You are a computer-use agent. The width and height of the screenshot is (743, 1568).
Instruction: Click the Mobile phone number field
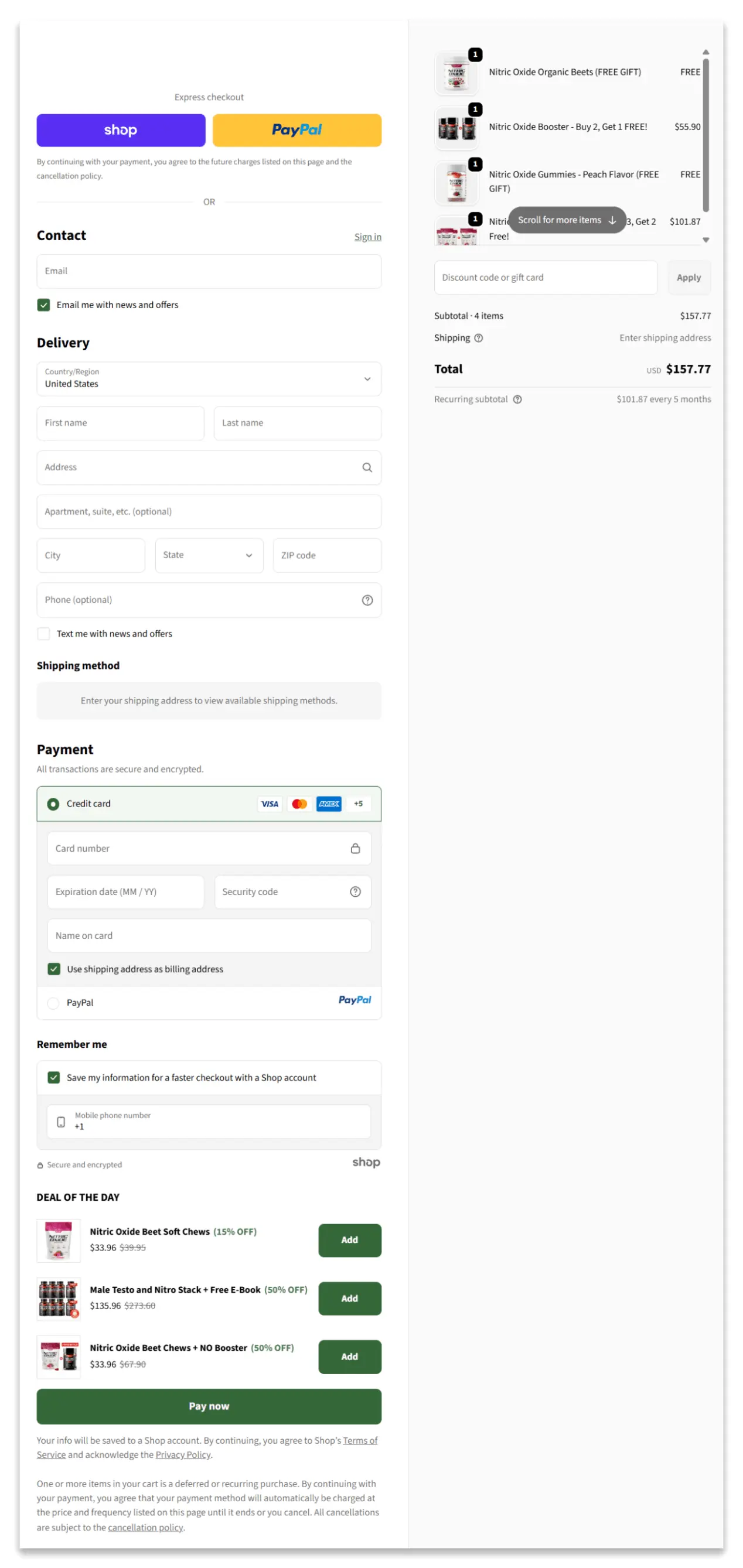pos(209,1122)
